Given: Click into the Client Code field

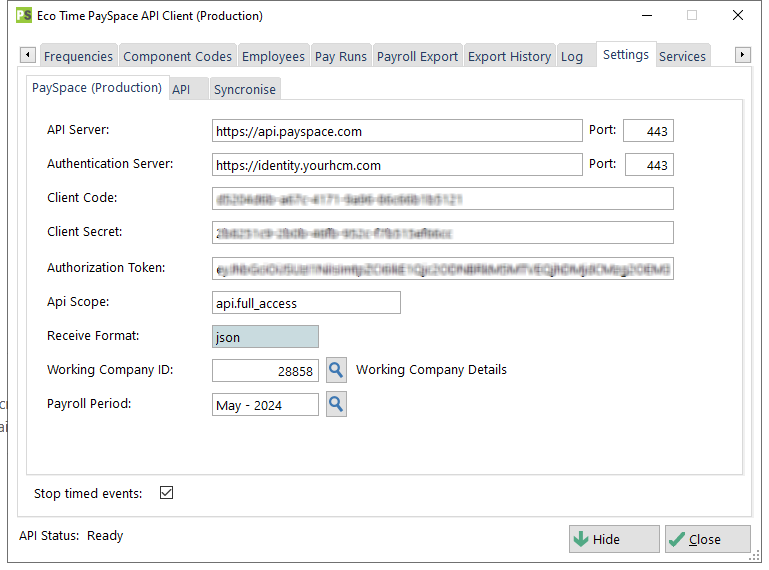Looking at the screenshot, I should (x=443, y=199).
